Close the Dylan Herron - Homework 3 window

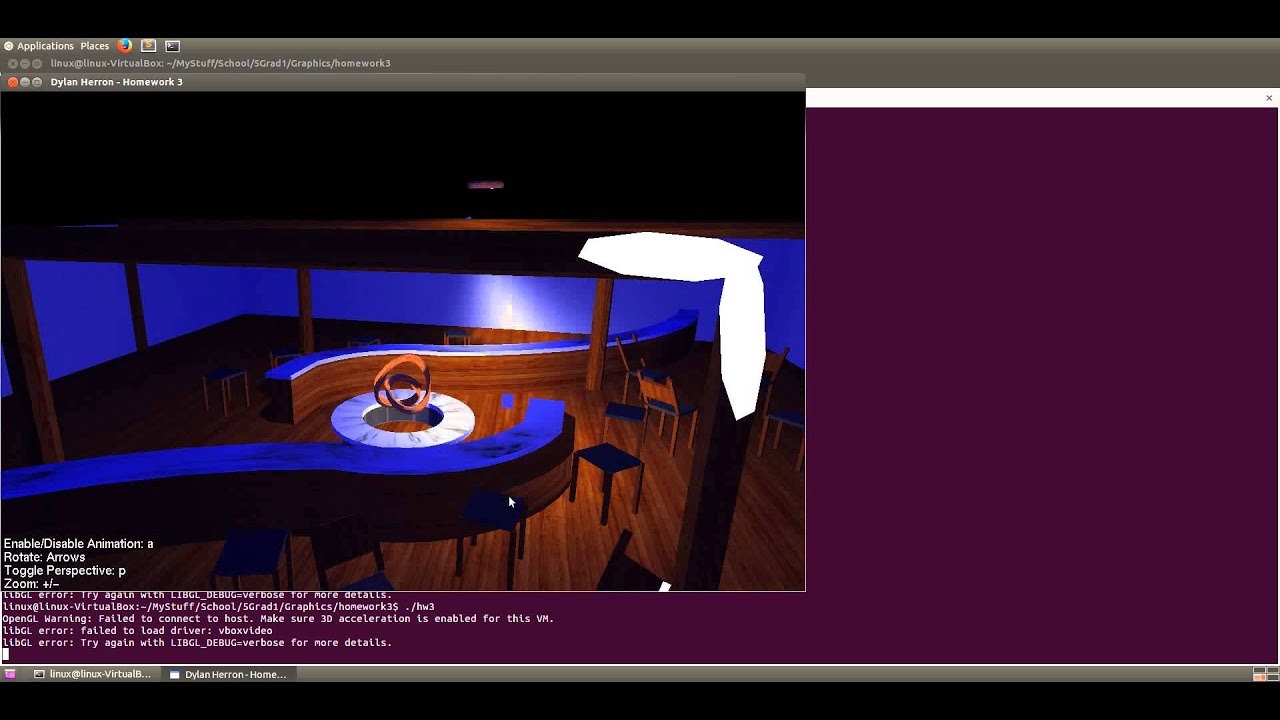click(12, 82)
